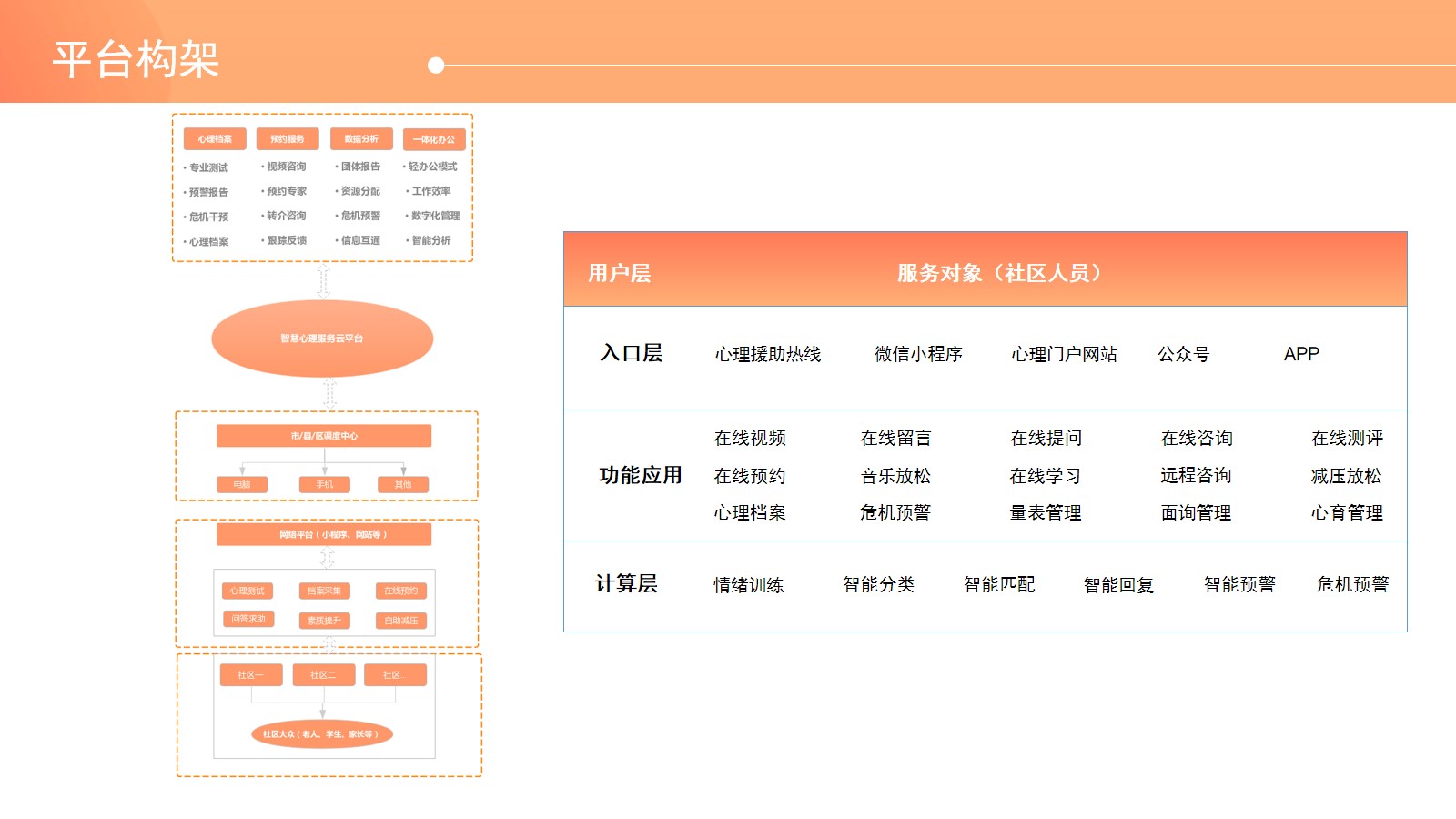This screenshot has width=1456, height=819.
Task: Click the '预警报告' bullet item
Action: point(208,192)
